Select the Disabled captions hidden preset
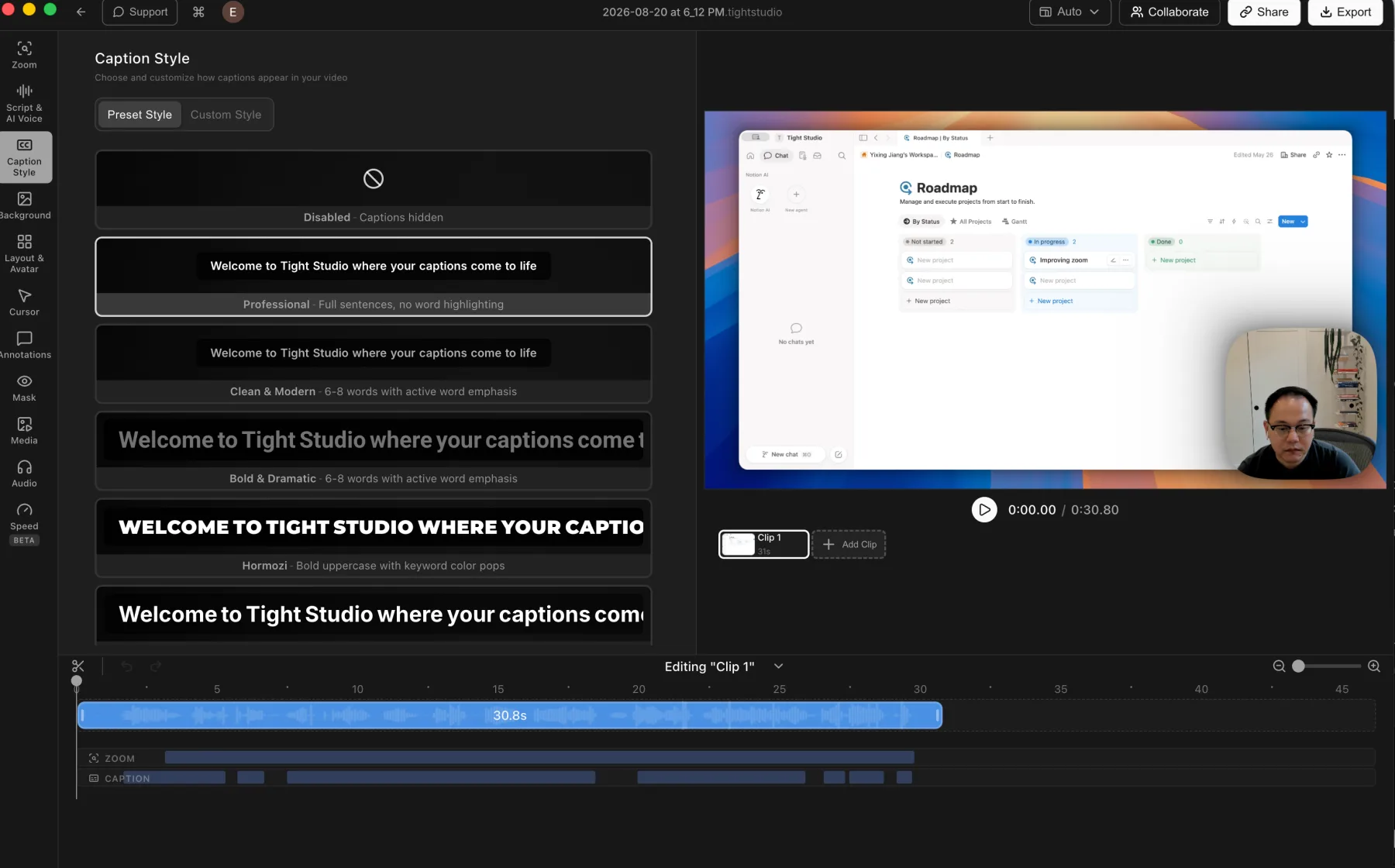The image size is (1395, 868). pos(374,189)
